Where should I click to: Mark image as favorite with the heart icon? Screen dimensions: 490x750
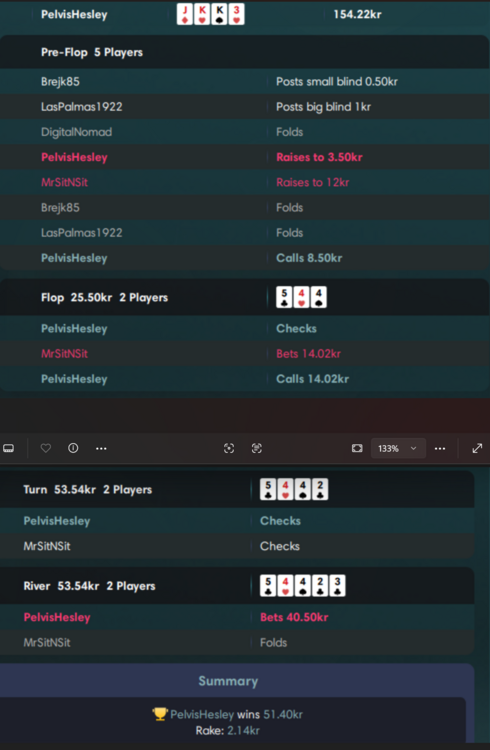(45, 448)
